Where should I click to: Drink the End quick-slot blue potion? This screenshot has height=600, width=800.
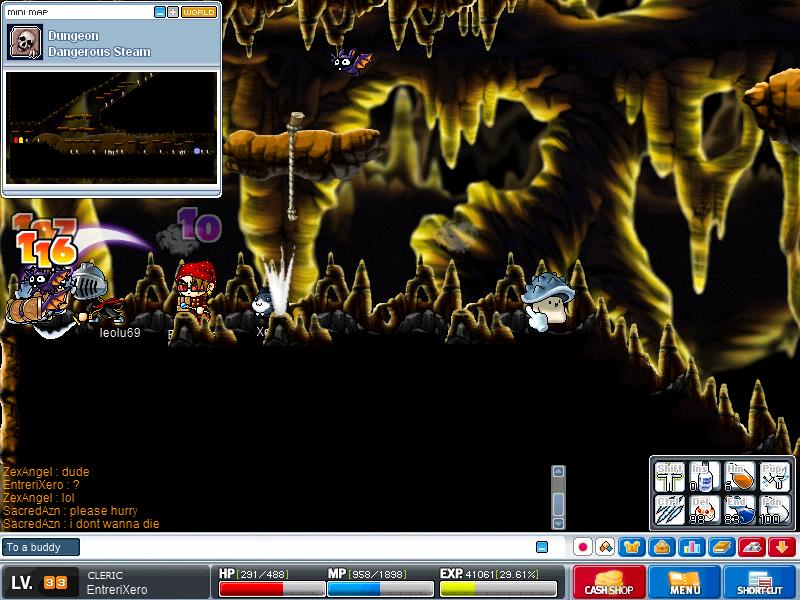(x=739, y=510)
